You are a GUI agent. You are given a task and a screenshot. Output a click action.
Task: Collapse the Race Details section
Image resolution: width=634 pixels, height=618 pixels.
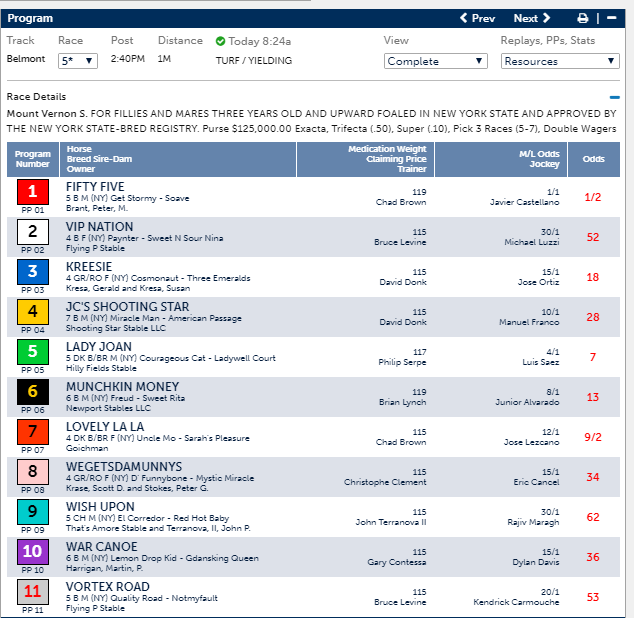point(615,97)
